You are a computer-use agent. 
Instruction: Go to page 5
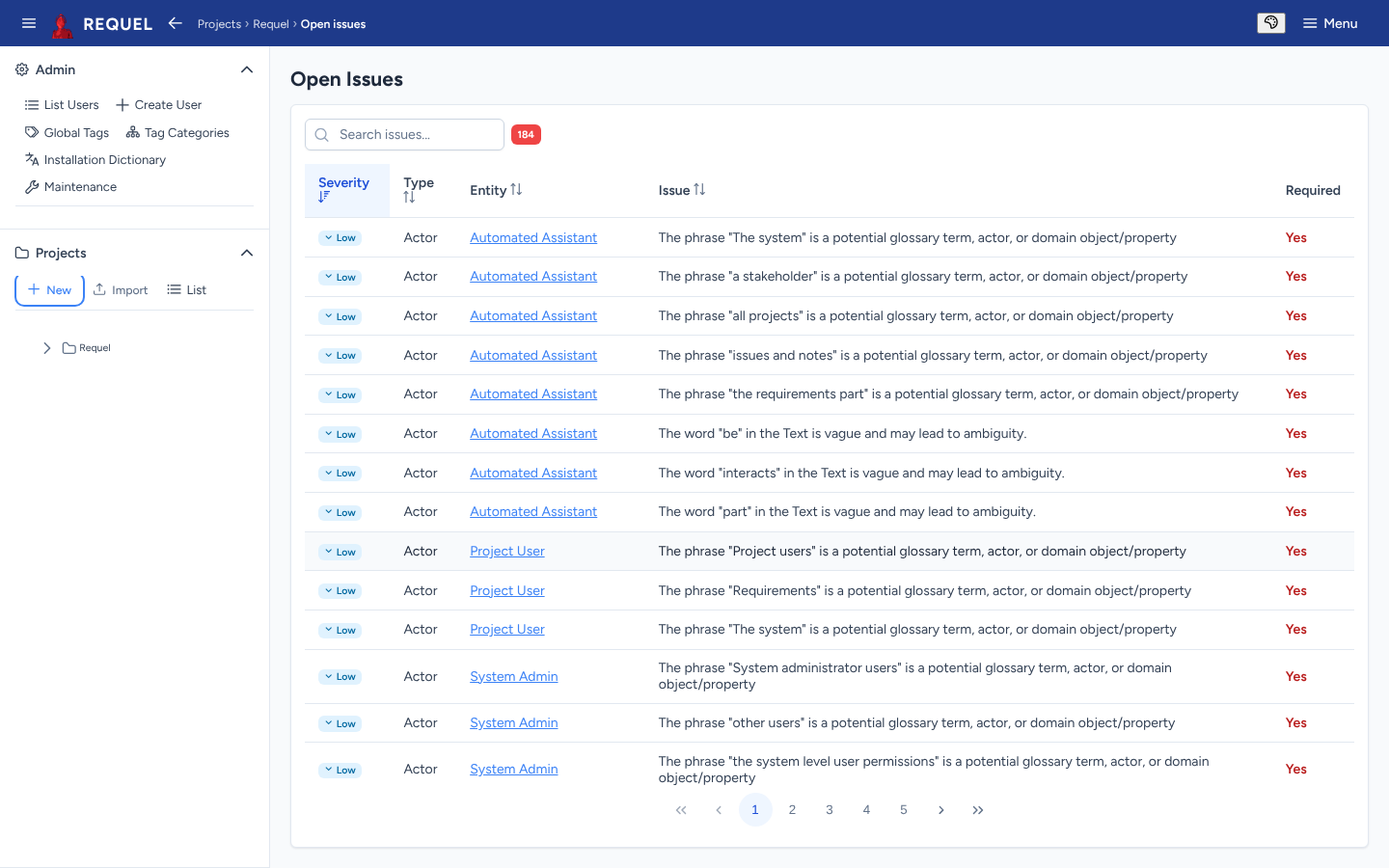[x=904, y=810]
